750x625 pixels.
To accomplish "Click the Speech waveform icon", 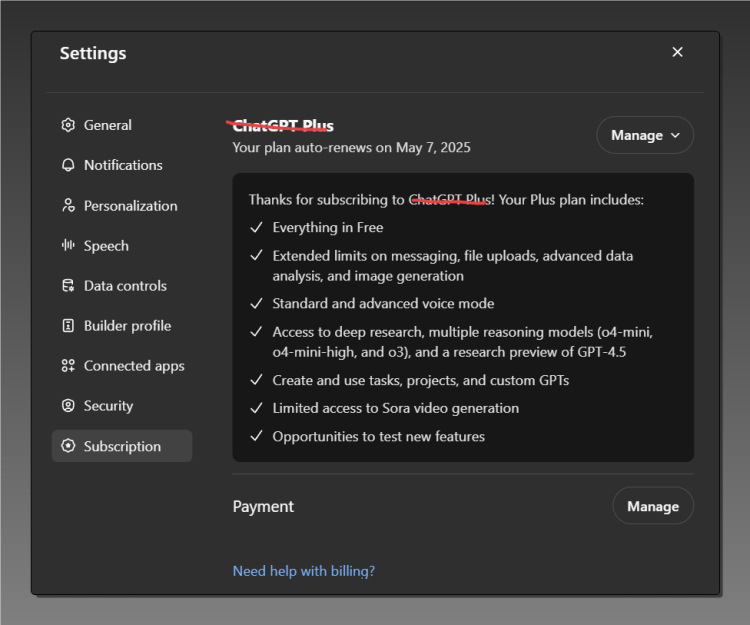I will (68, 245).
